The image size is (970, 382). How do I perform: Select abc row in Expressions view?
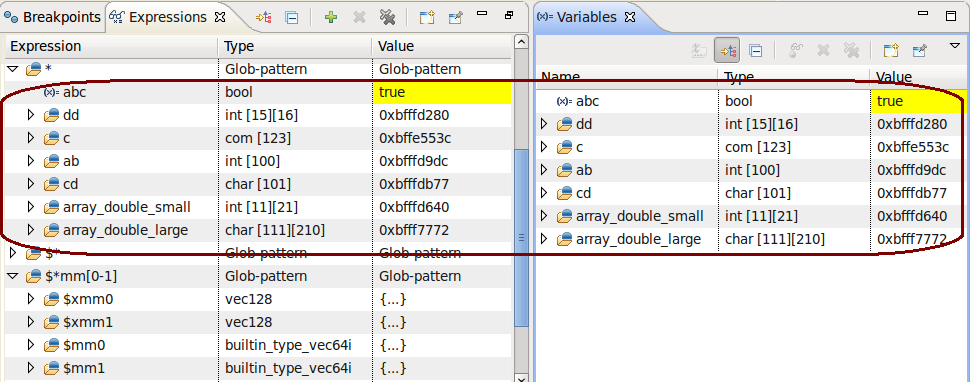[258, 92]
